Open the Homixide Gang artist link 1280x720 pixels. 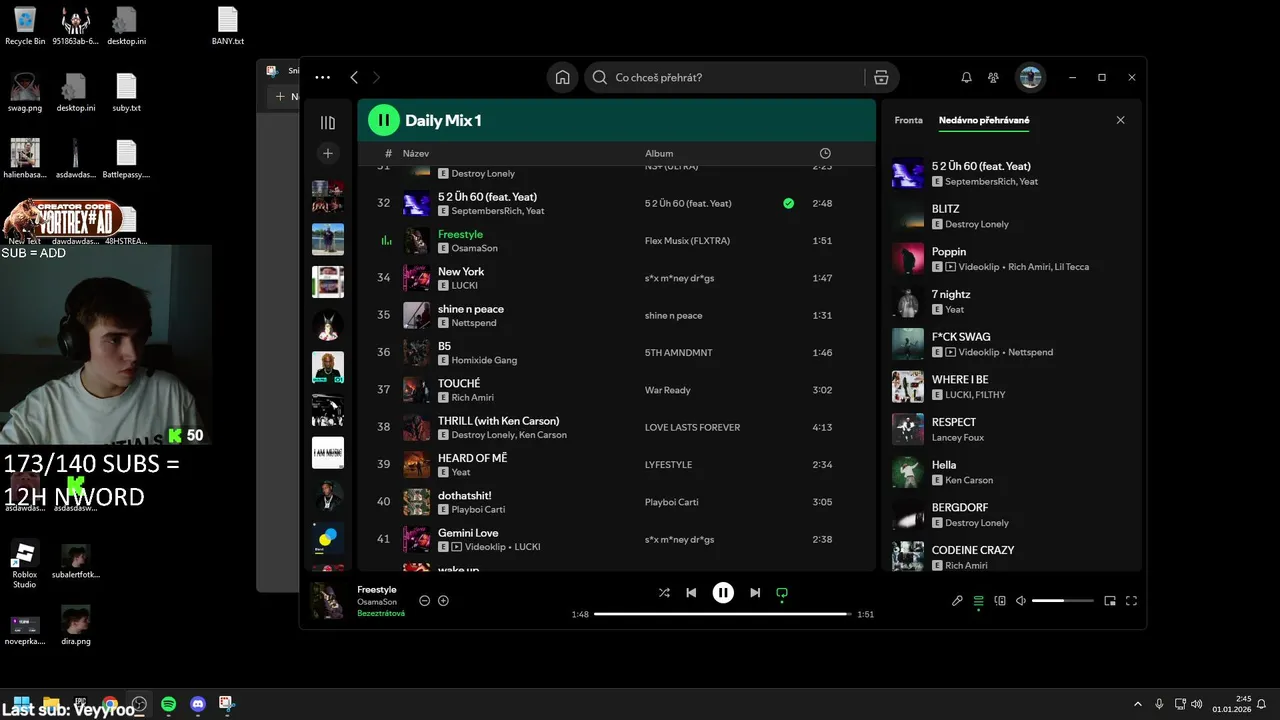(484, 360)
